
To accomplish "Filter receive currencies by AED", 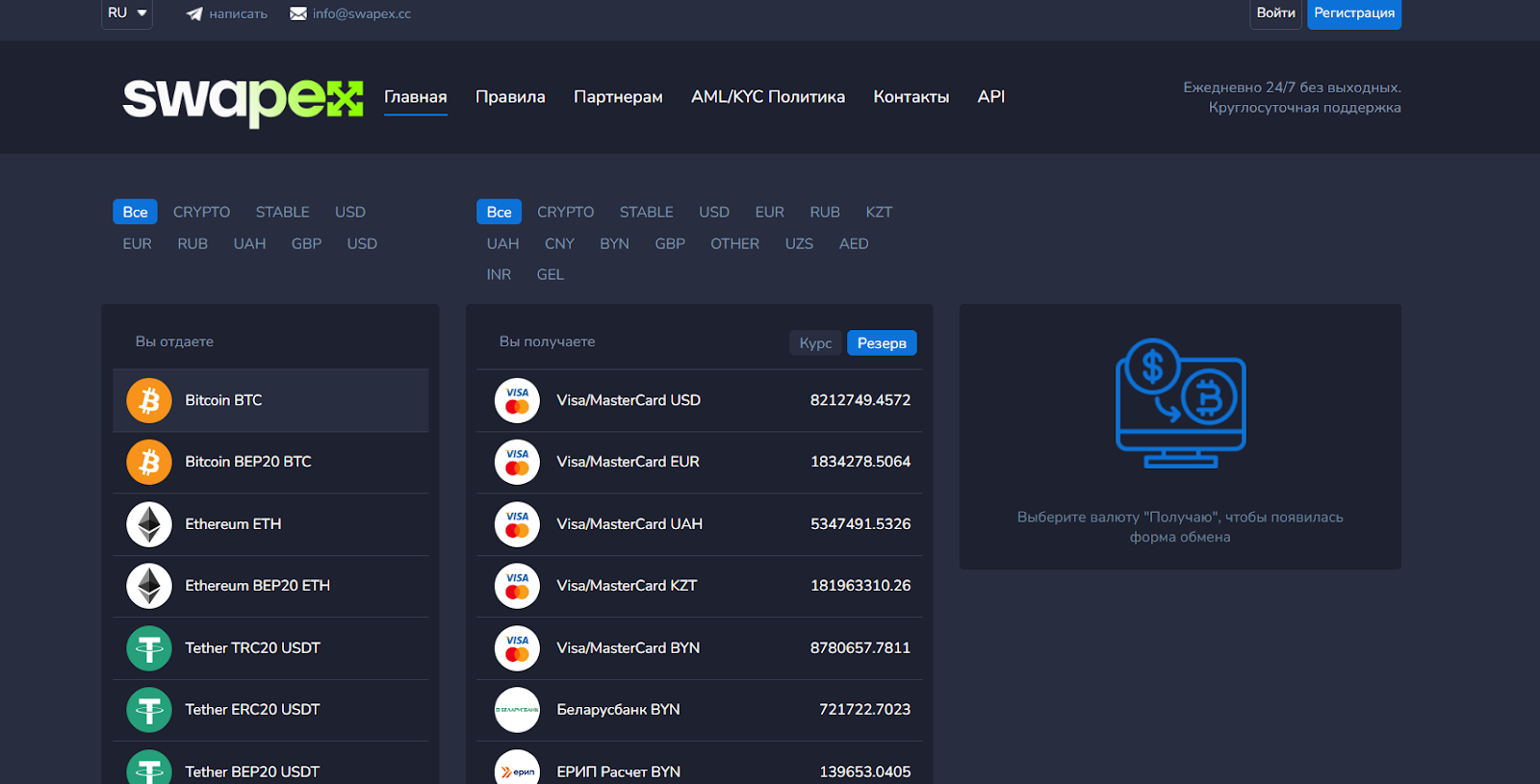I will click(854, 243).
